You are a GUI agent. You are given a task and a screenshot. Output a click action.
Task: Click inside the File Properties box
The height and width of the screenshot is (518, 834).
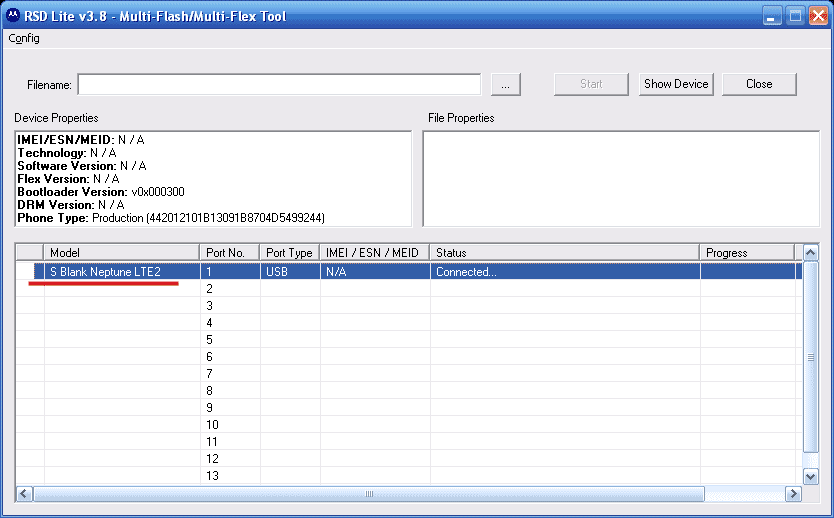click(x=621, y=179)
